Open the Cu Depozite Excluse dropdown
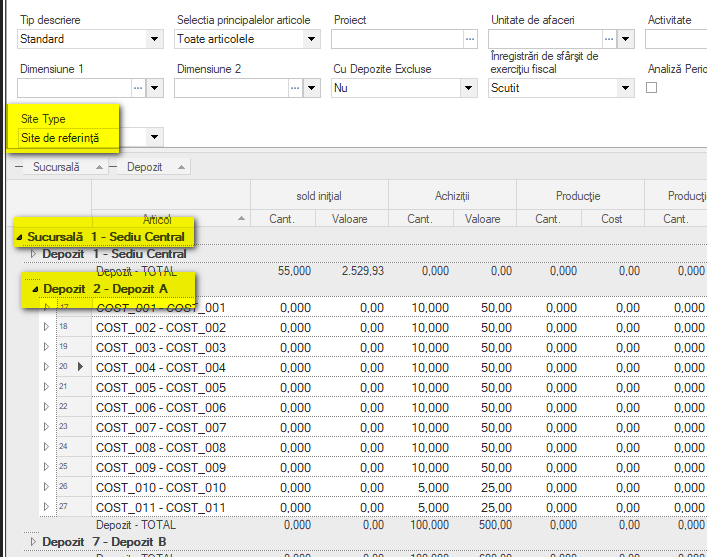 (468, 88)
